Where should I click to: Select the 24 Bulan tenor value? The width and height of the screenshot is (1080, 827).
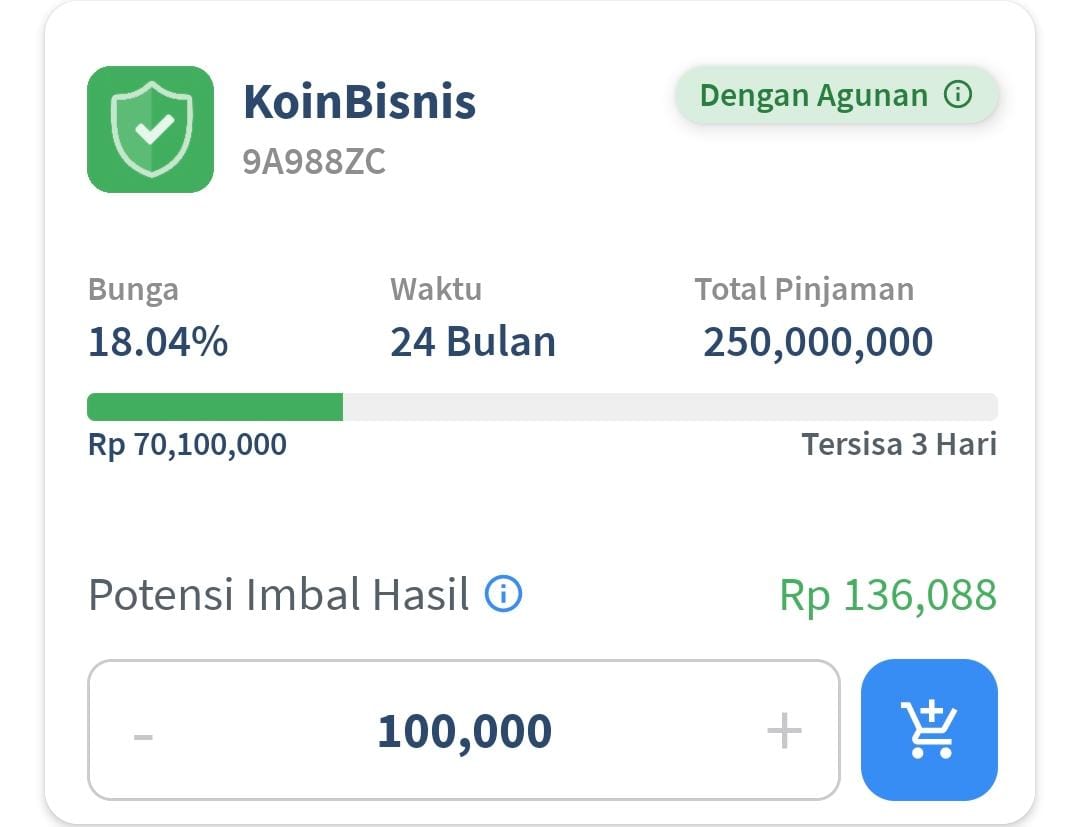pos(472,342)
